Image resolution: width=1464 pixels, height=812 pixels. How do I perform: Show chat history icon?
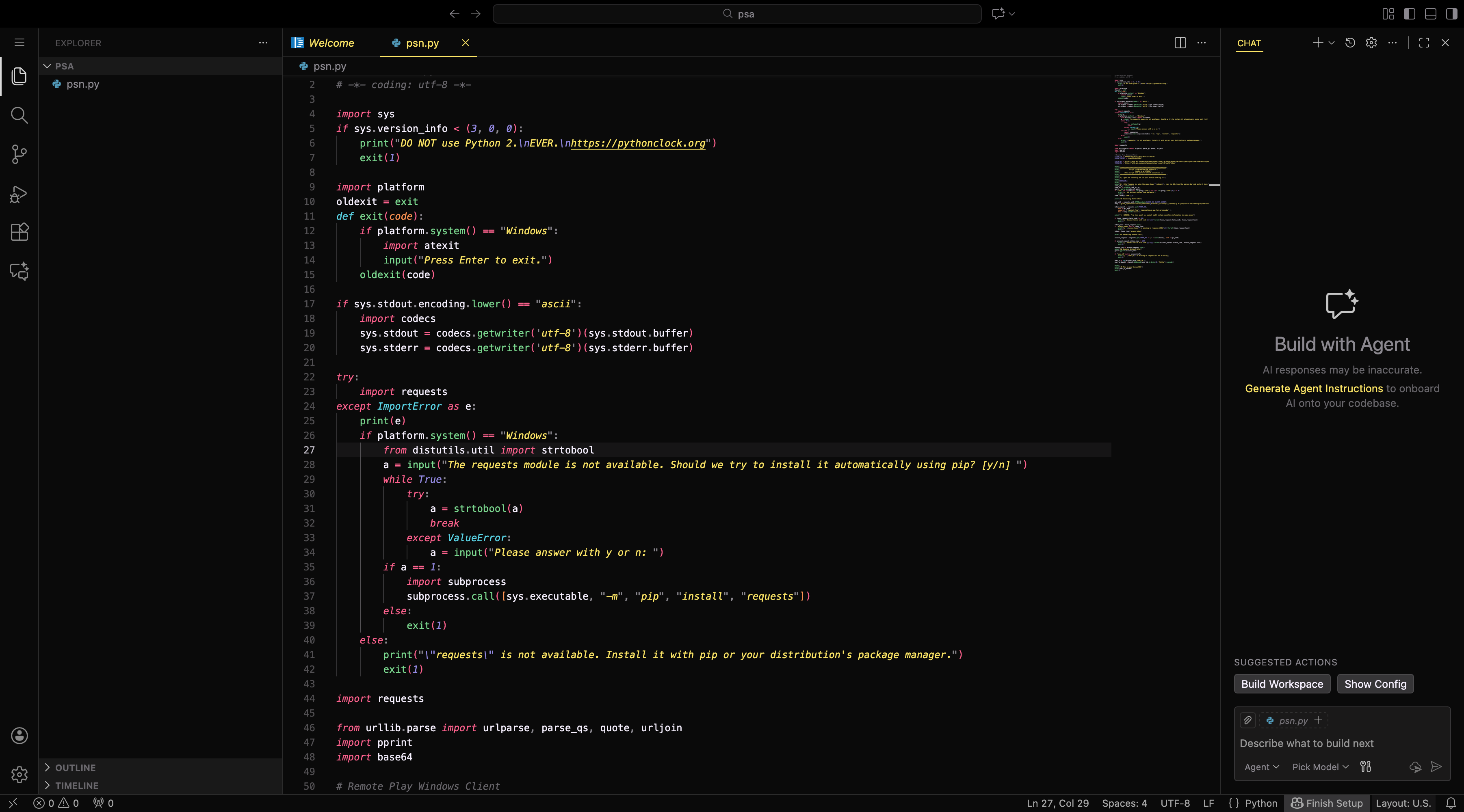[x=1350, y=43]
